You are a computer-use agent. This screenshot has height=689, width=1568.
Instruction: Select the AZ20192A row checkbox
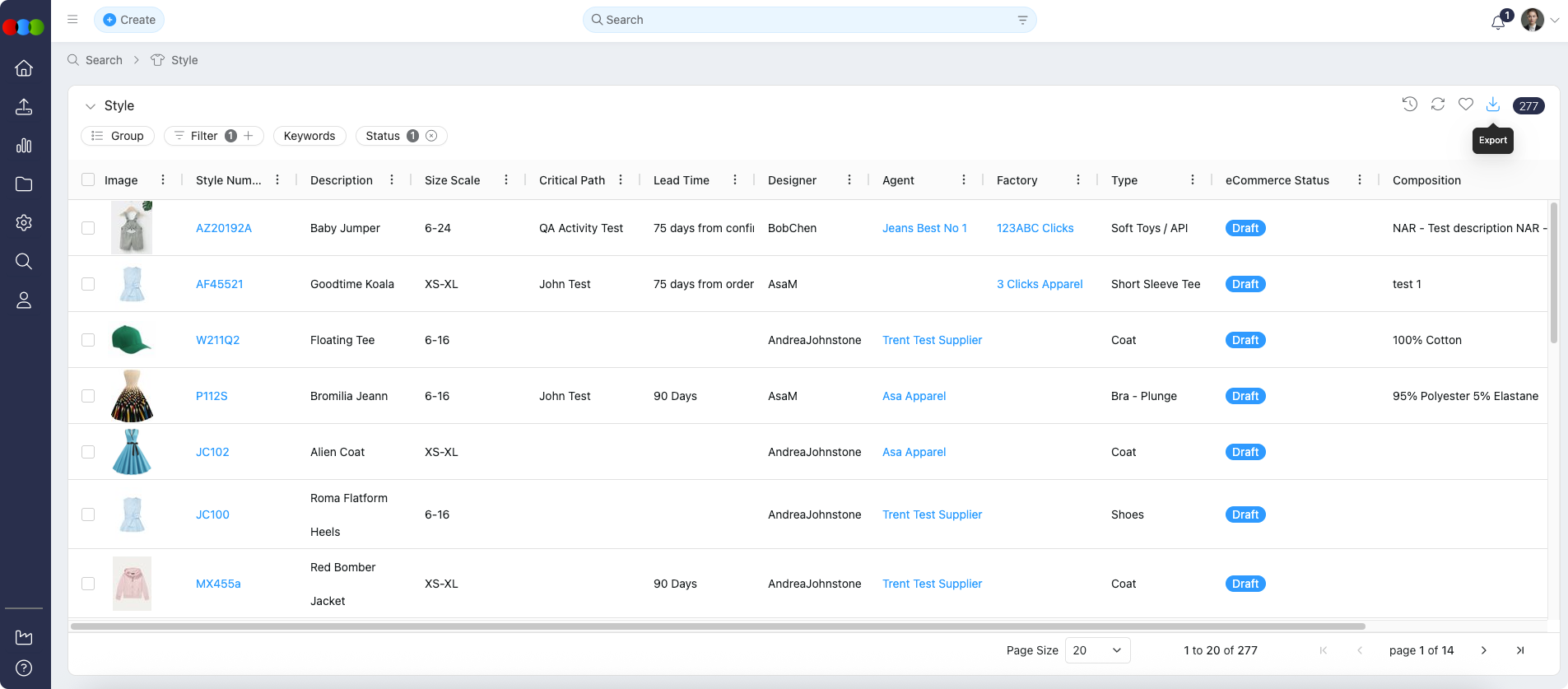click(x=88, y=228)
